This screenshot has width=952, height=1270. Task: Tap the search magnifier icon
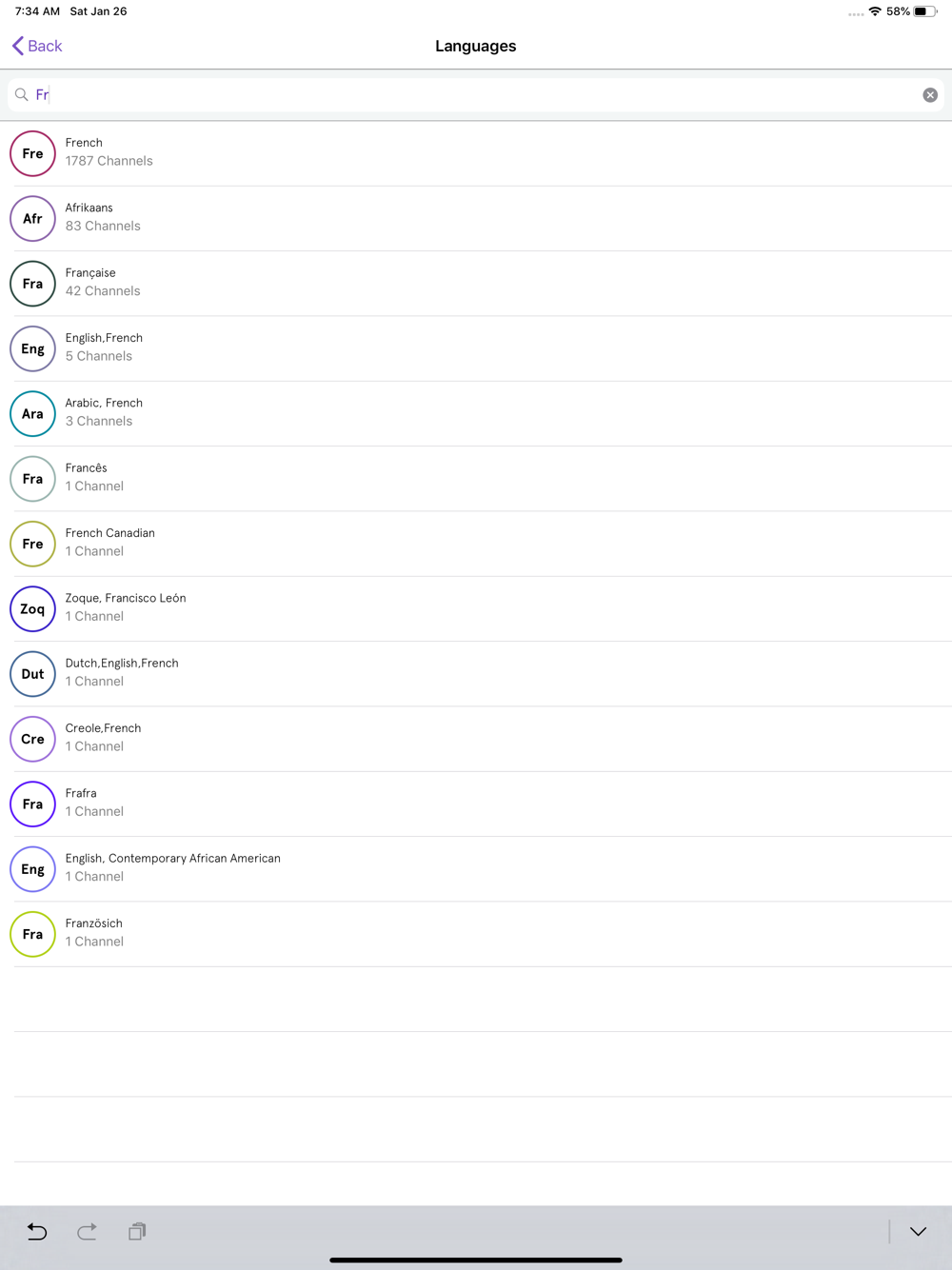[x=21, y=95]
